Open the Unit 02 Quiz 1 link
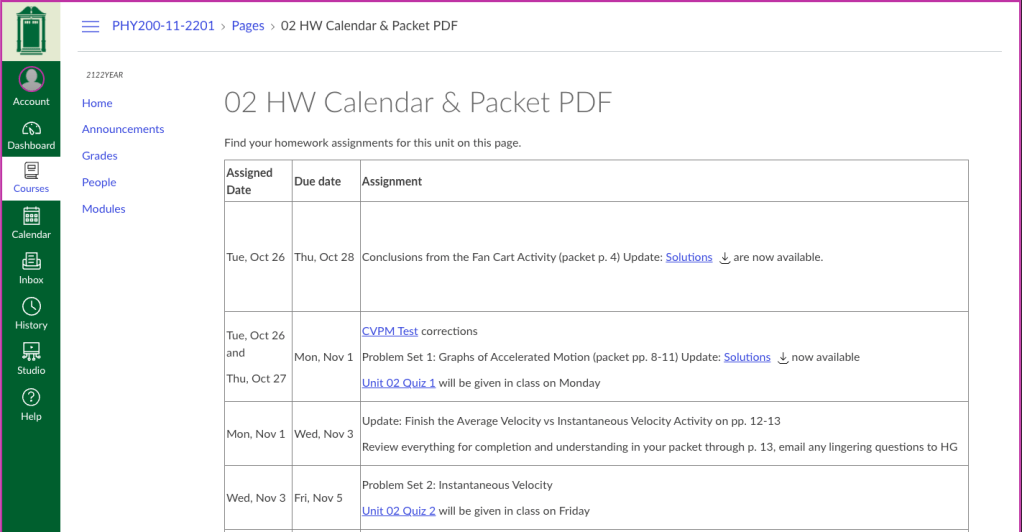Image resolution: width=1022 pixels, height=532 pixels. pos(398,383)
